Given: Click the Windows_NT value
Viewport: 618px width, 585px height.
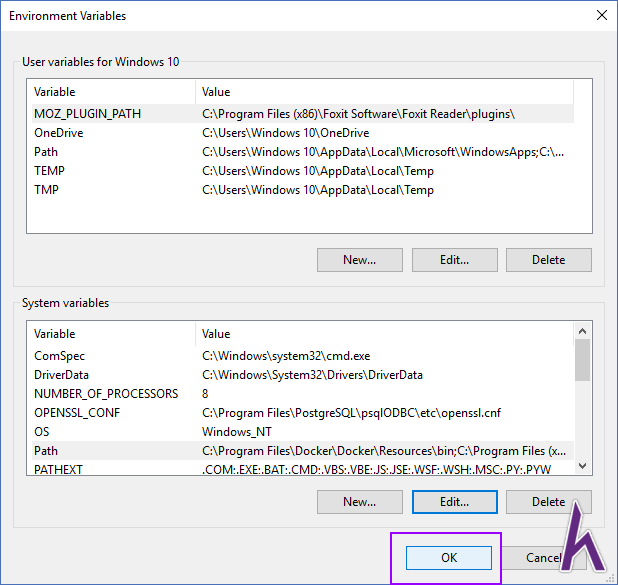Looking at the screenshot, I should click(236, 432).
